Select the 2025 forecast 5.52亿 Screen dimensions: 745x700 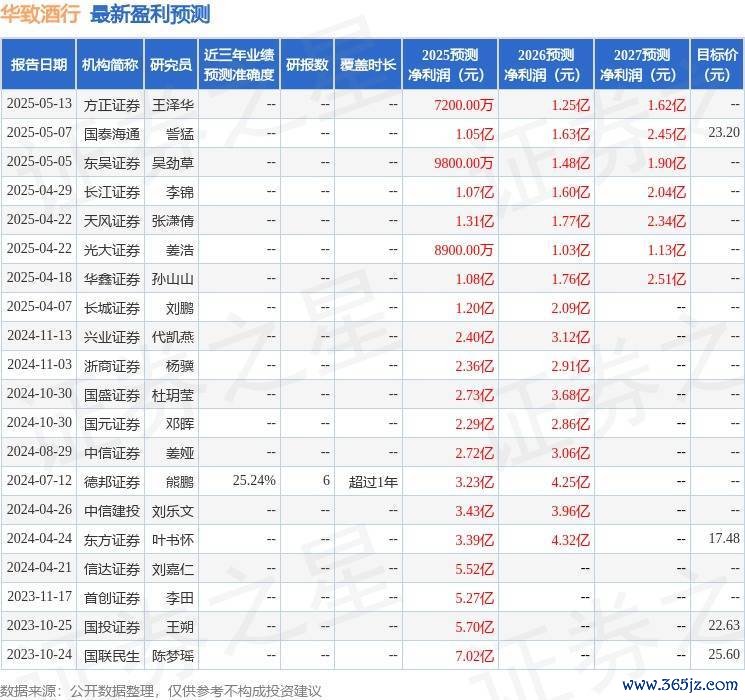pyautogui.click(x=474, y=569)
